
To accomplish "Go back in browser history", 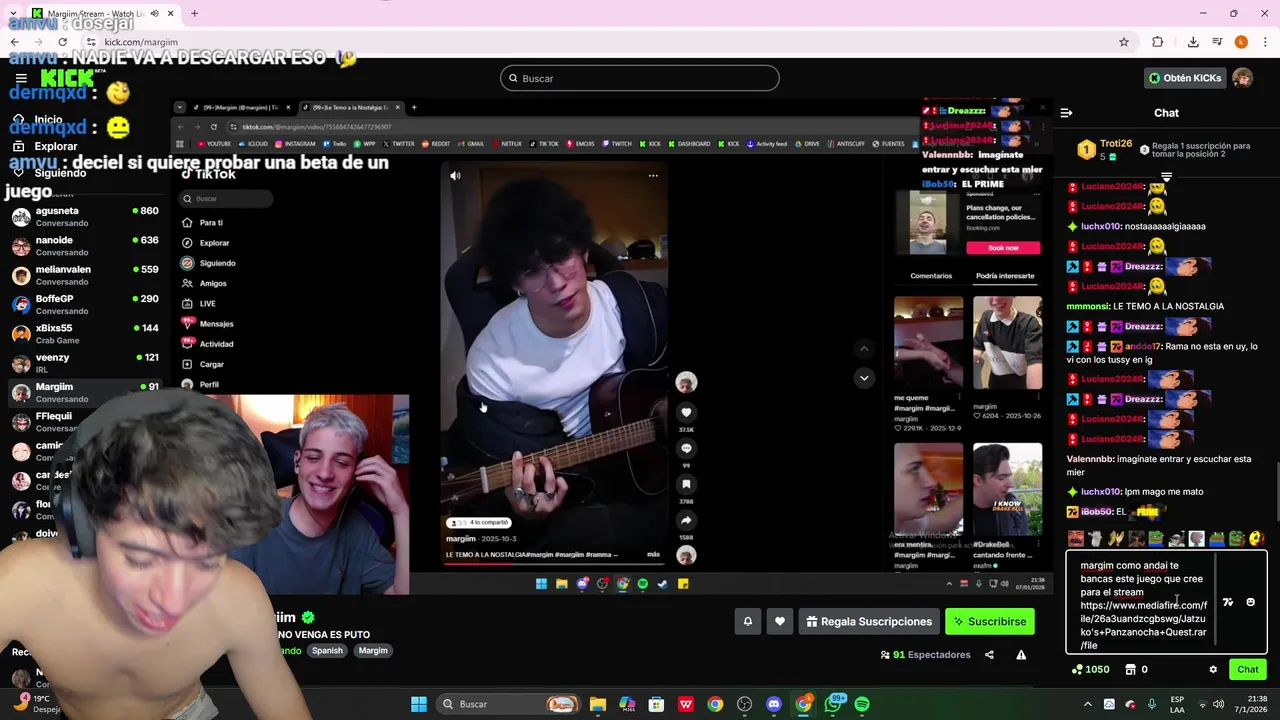I will coord(14,42).
